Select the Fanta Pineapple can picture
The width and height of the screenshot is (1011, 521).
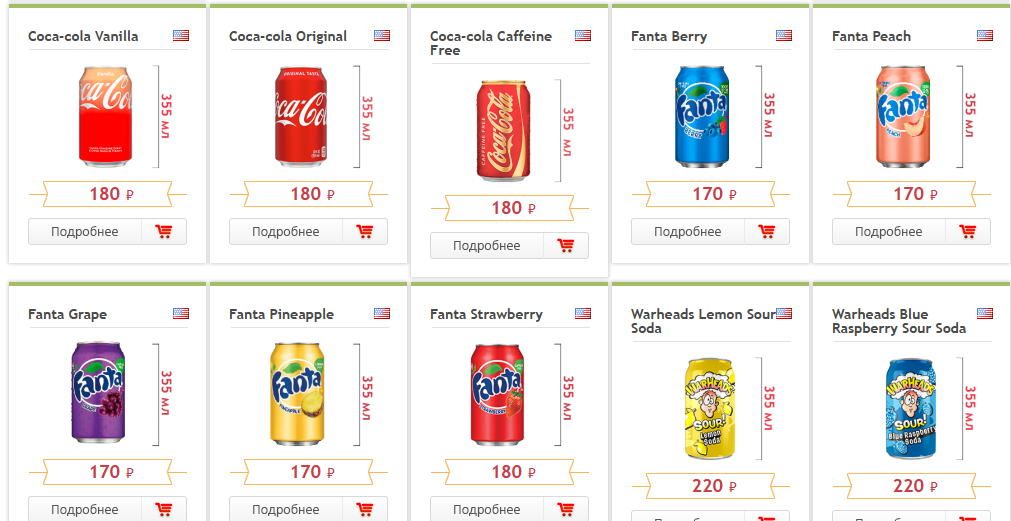coord(297,393)
